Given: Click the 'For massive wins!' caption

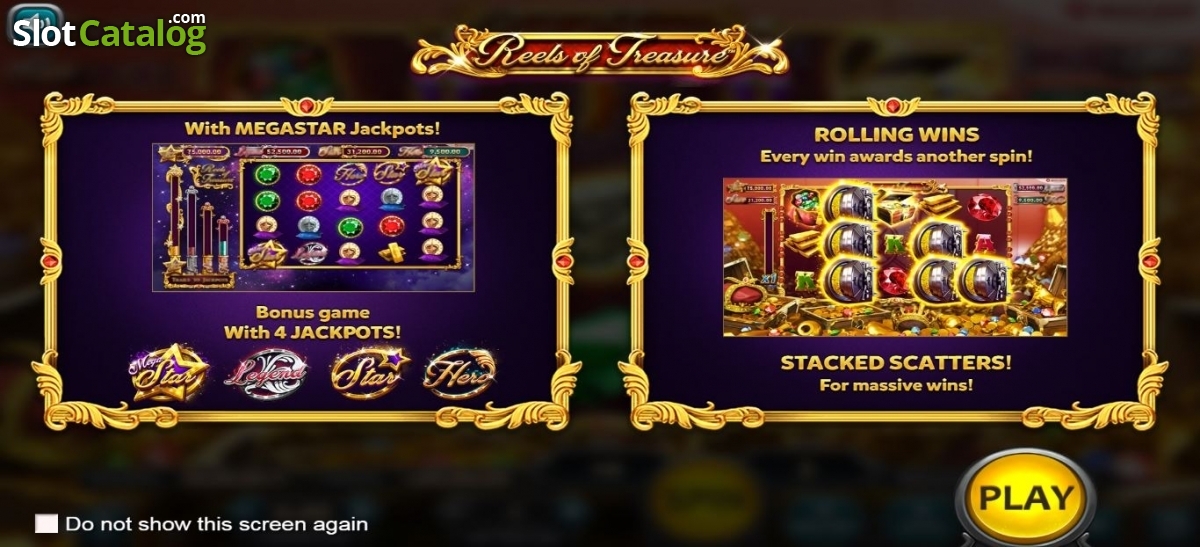Looking at the screenshot, I should tap(896, 385).
